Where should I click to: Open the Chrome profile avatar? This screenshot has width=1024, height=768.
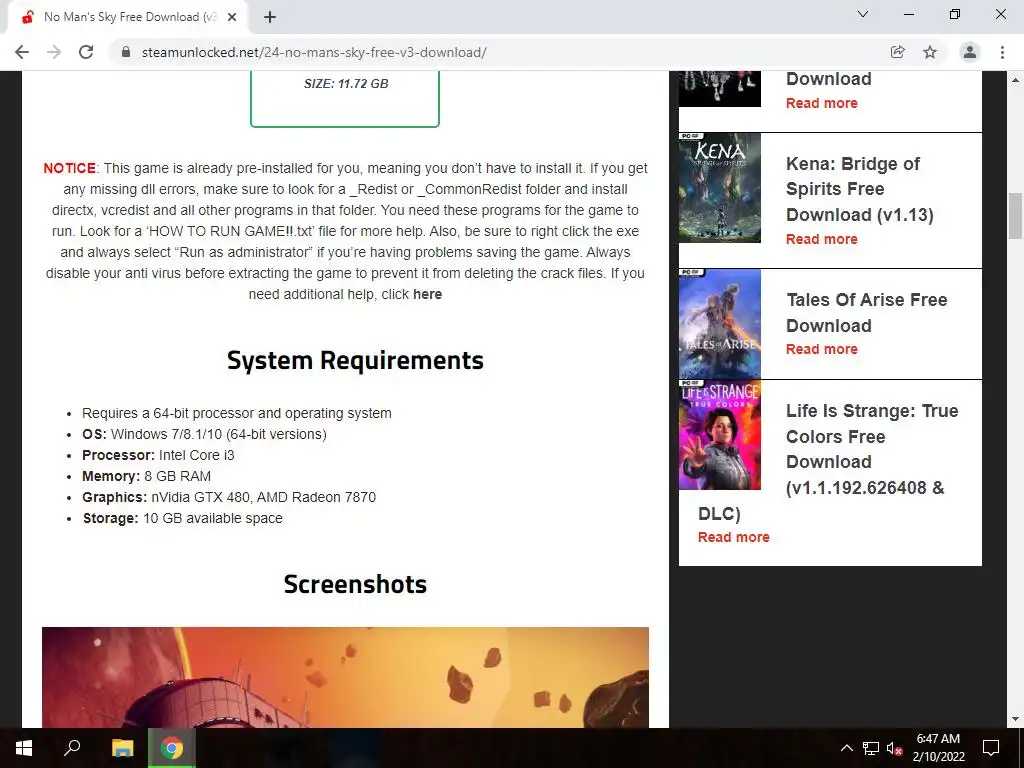[970, 52]
